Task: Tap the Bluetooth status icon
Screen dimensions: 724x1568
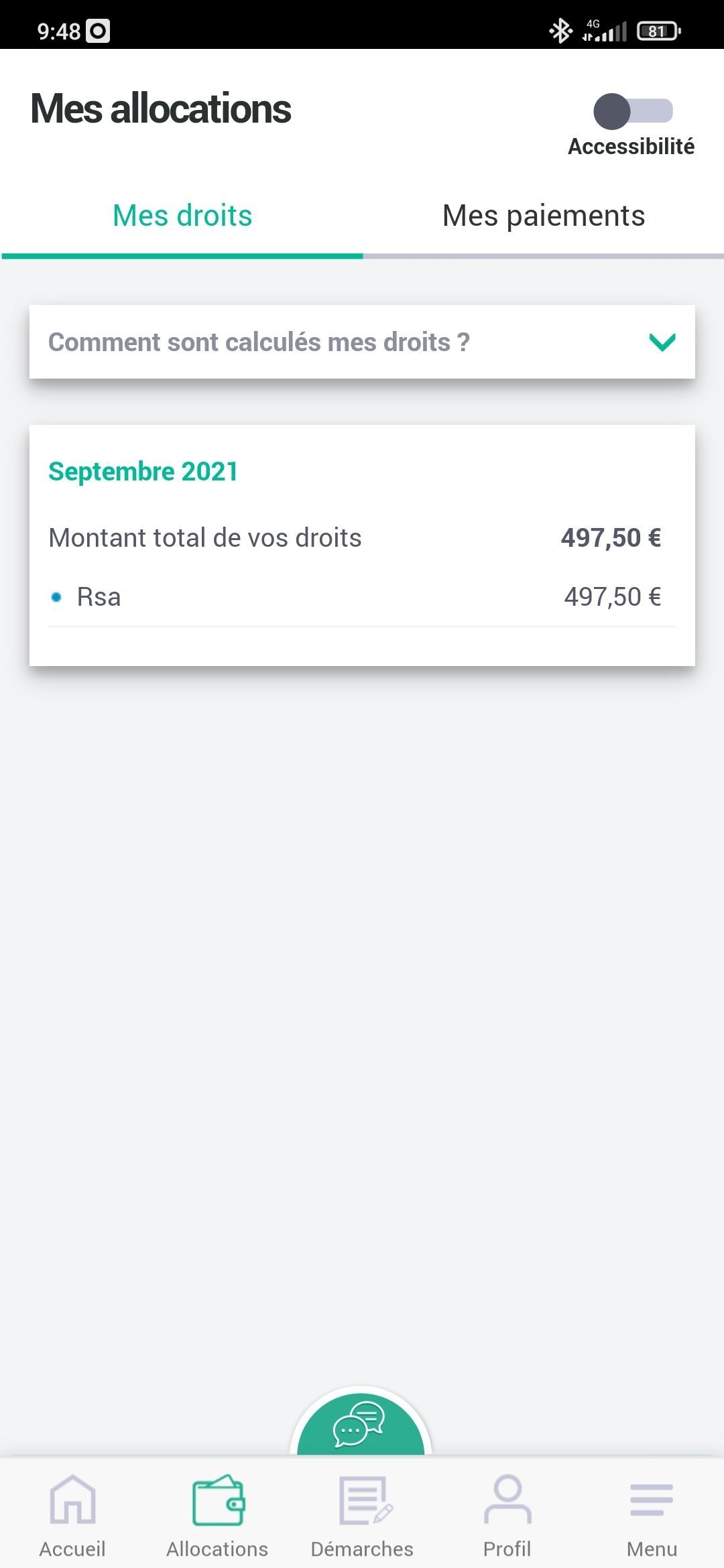Action: 560,31
